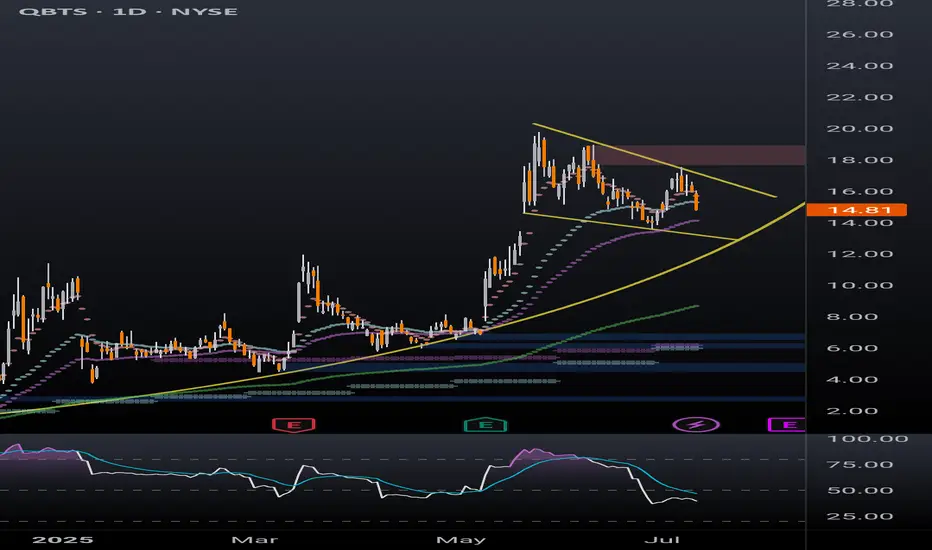Select the upper descending yellow wedge line
This screenshot has height=550, width=932.
click(x=654, y=160)
